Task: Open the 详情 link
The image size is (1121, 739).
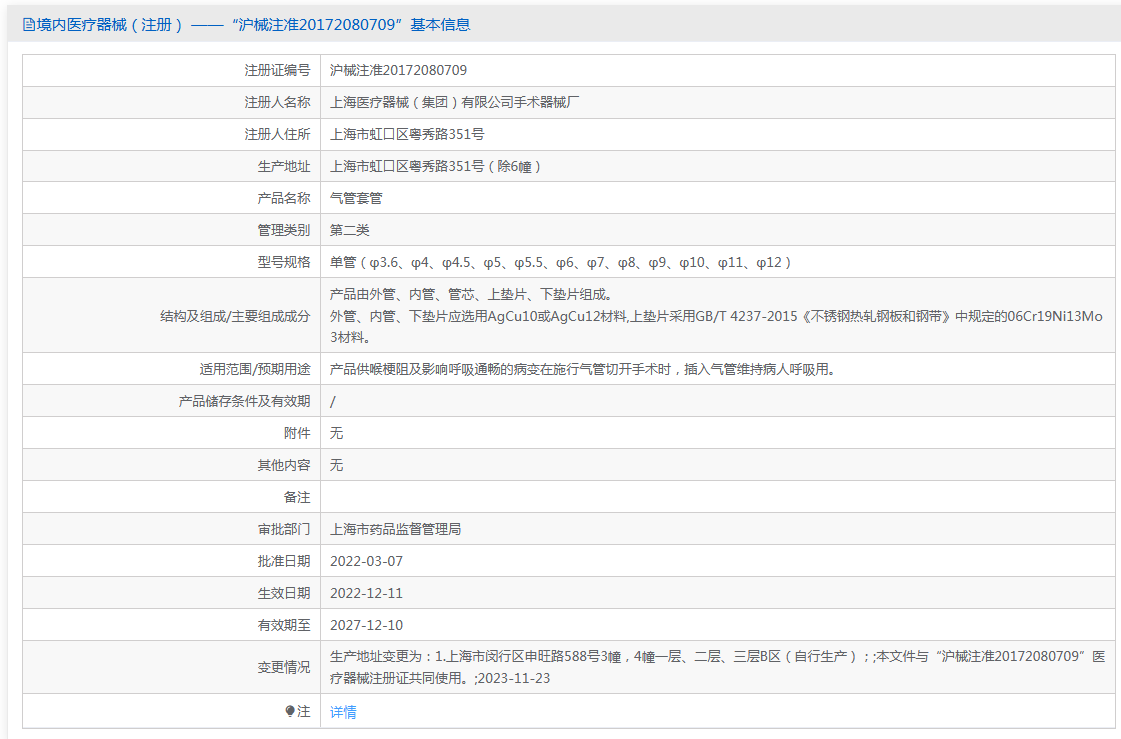Action: 343,712
